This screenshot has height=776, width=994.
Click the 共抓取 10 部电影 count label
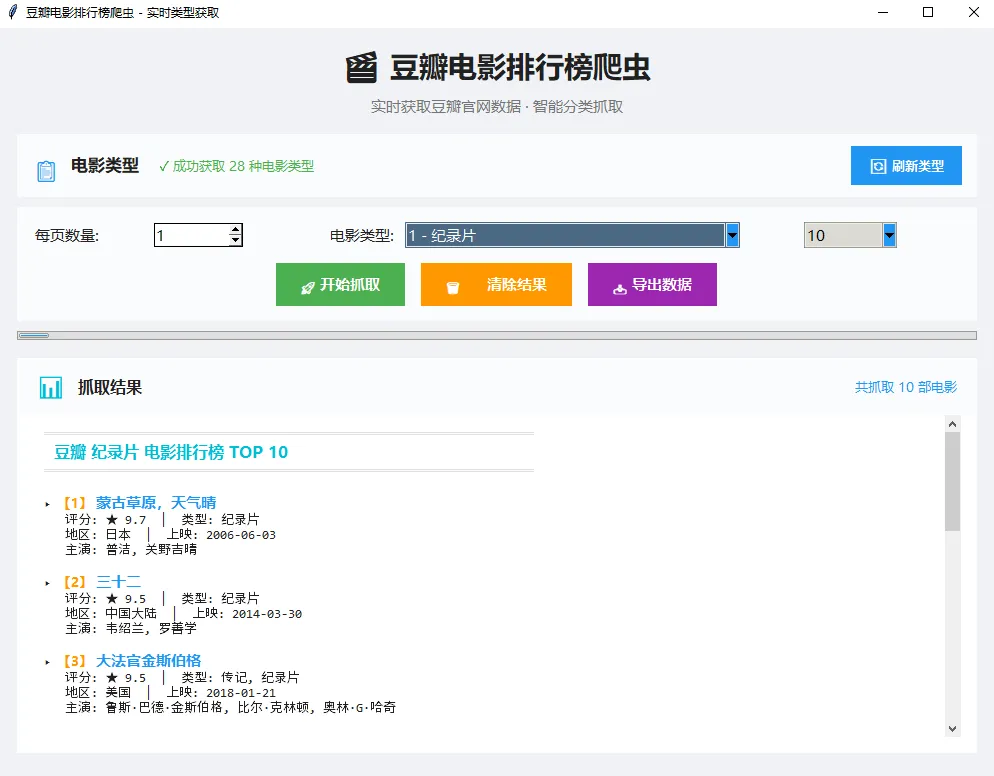coord(906,387)
